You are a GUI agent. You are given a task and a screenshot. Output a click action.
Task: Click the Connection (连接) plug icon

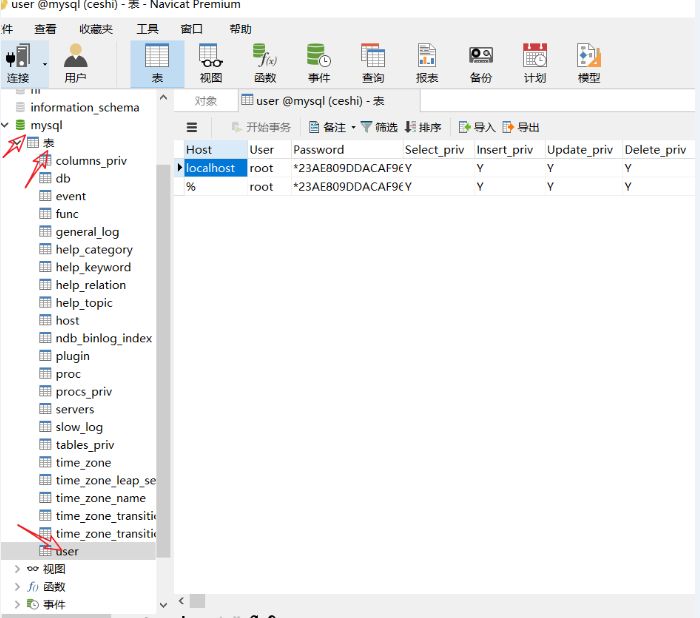click(18, 56)
